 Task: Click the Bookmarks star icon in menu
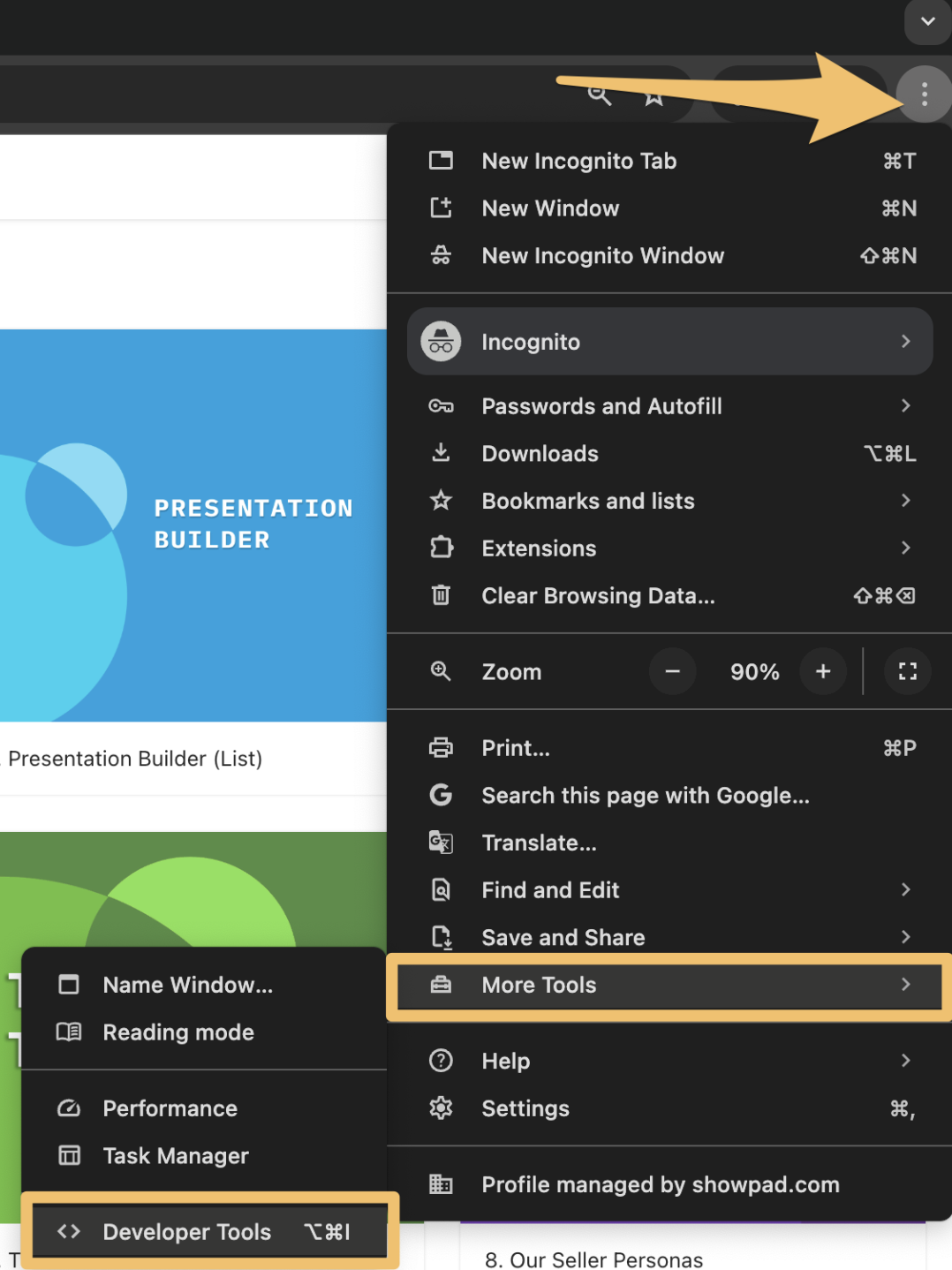pyautogui.click(x=441, y=501)
